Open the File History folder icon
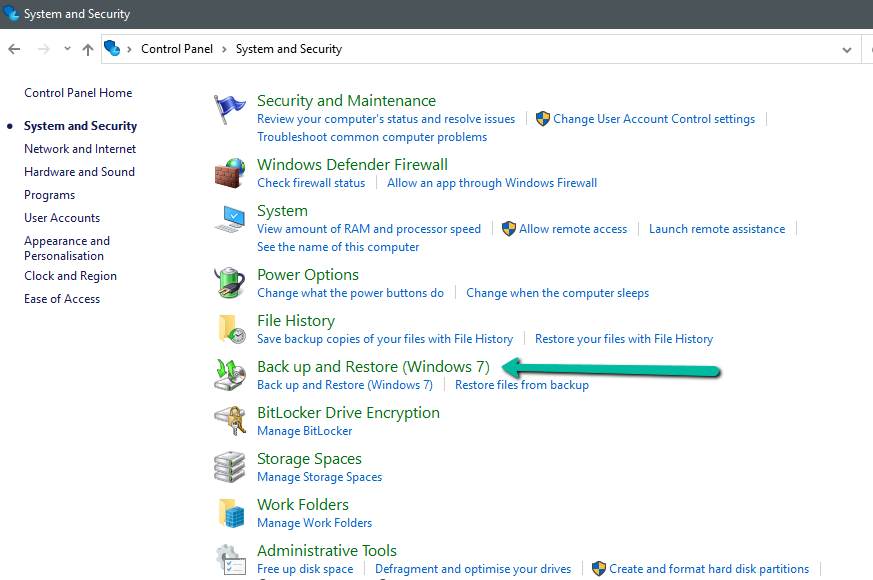The width and height of the screenshot is (873, 580). 230,329
